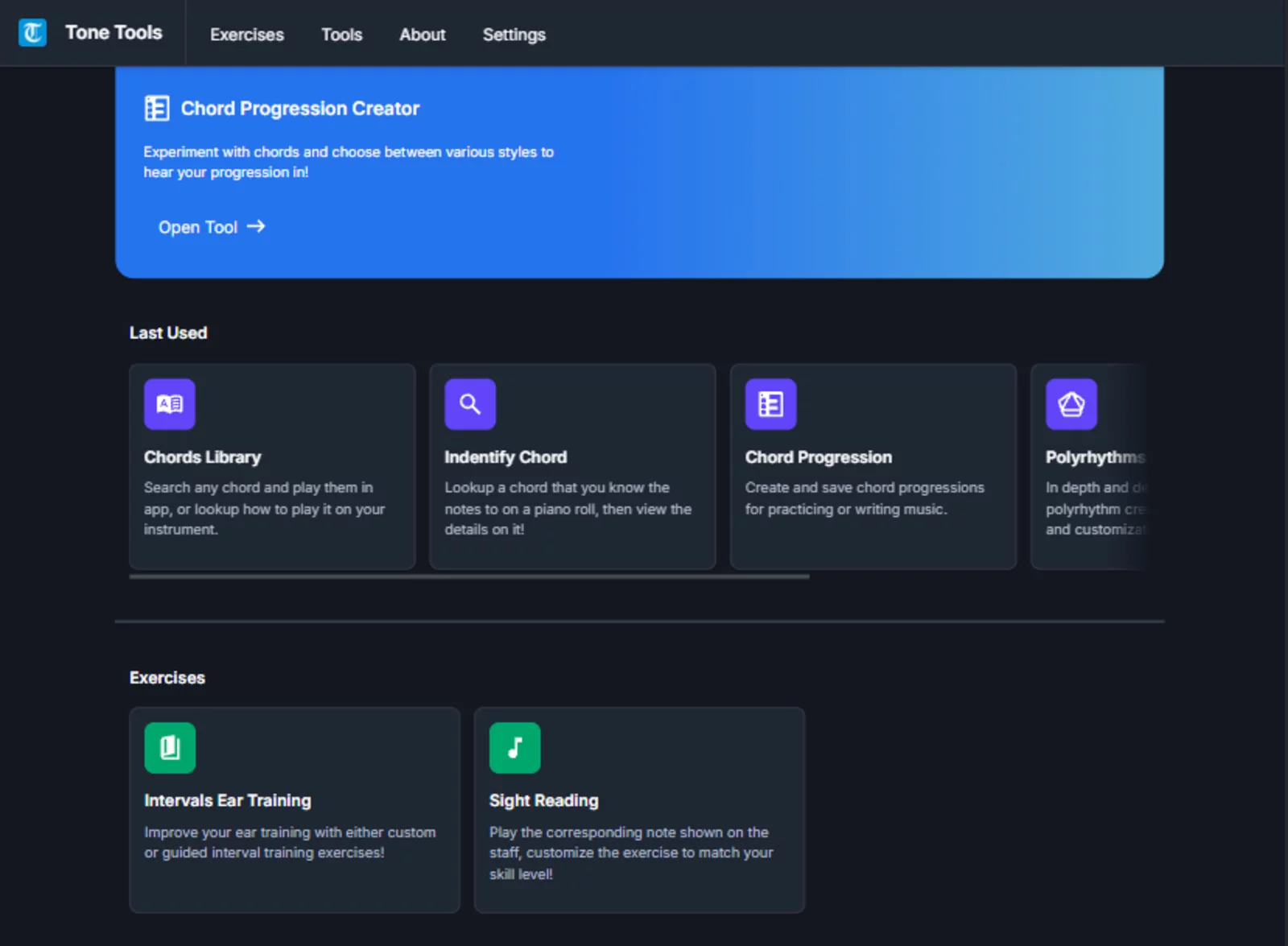Viewport: 1288px width, 946px height.
Task: Go to the About page
Action: coord(423,35)
